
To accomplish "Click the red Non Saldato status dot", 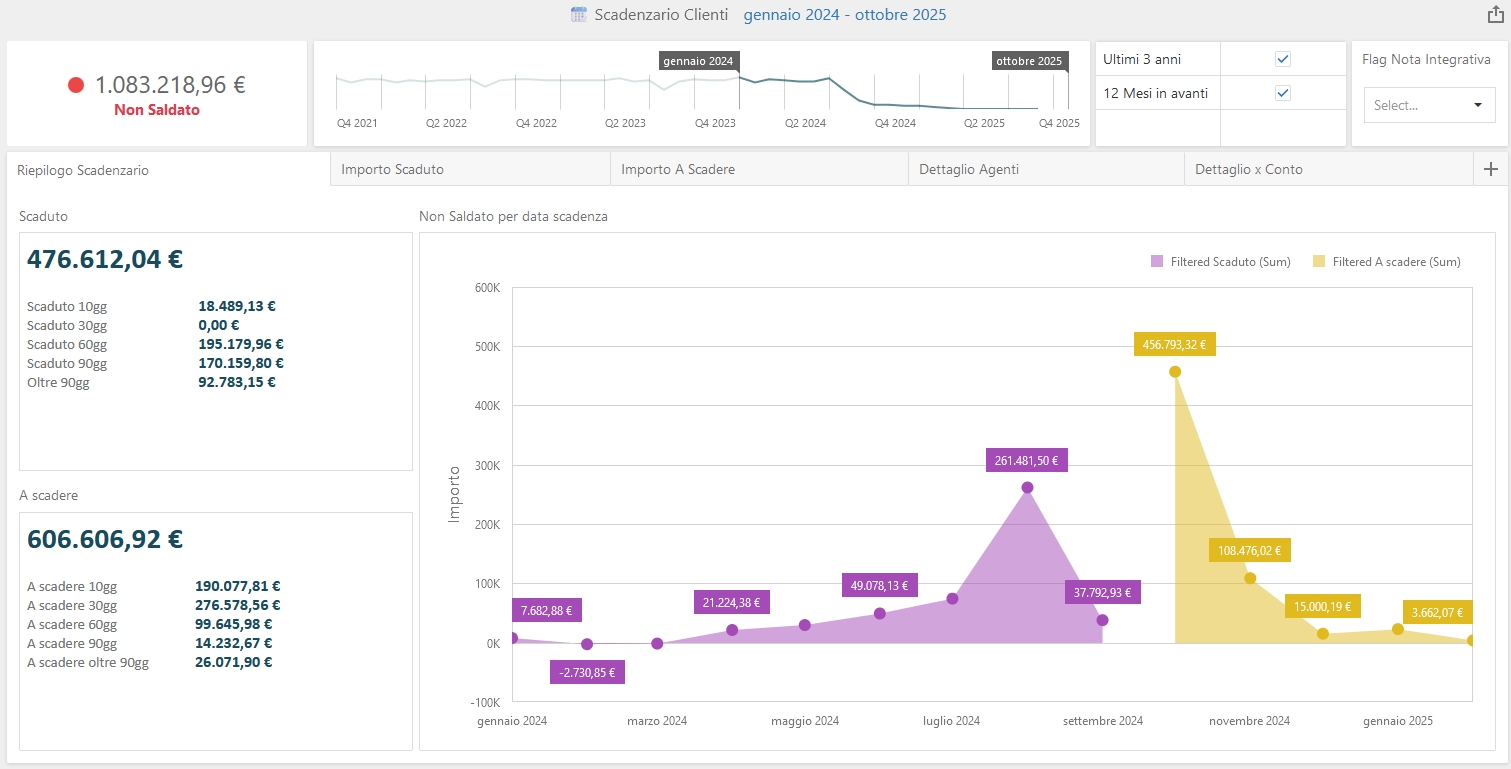I will pyautogui.click(x=76, y=85).
